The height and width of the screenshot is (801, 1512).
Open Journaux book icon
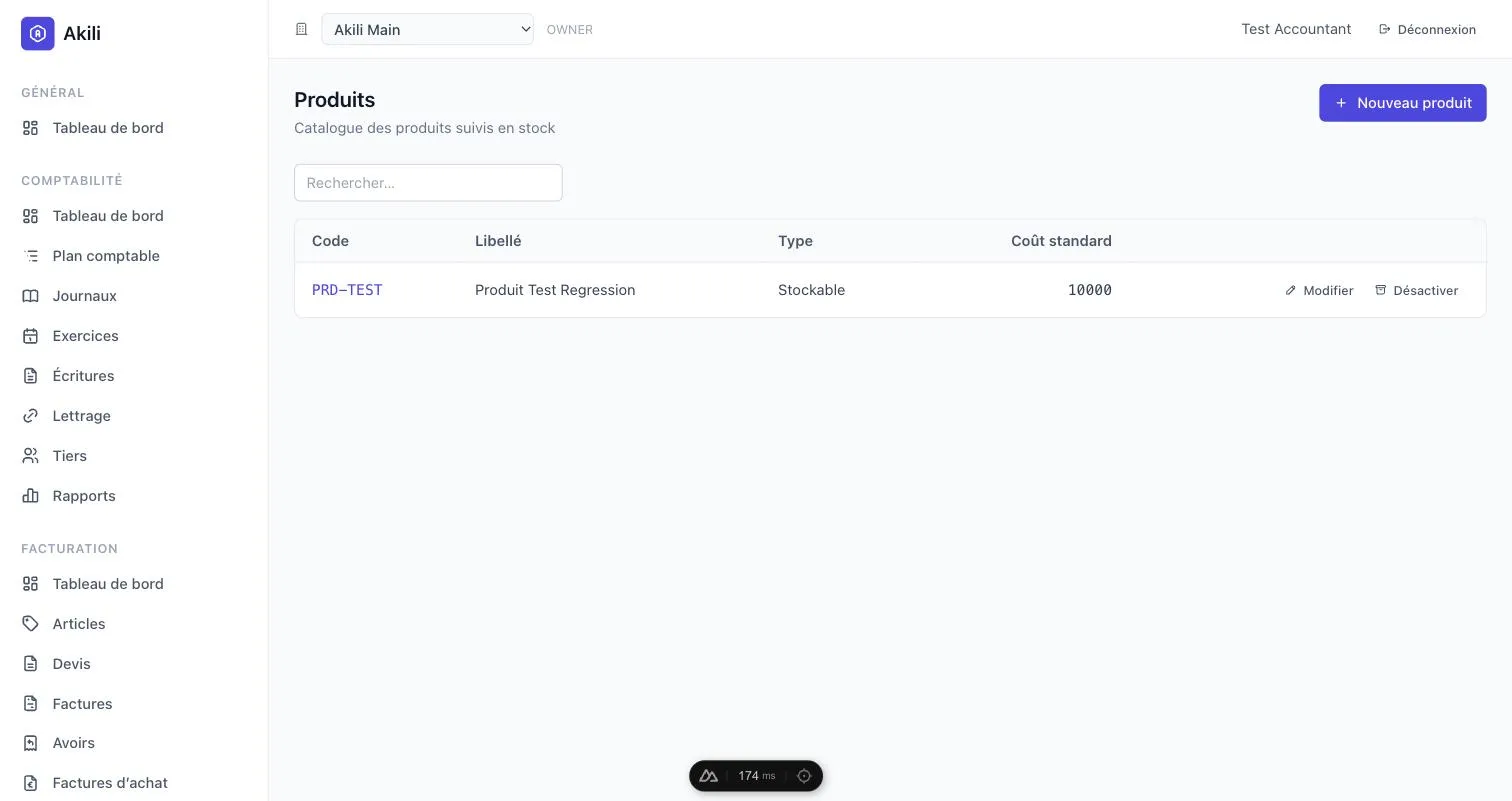tap(31, 296)
